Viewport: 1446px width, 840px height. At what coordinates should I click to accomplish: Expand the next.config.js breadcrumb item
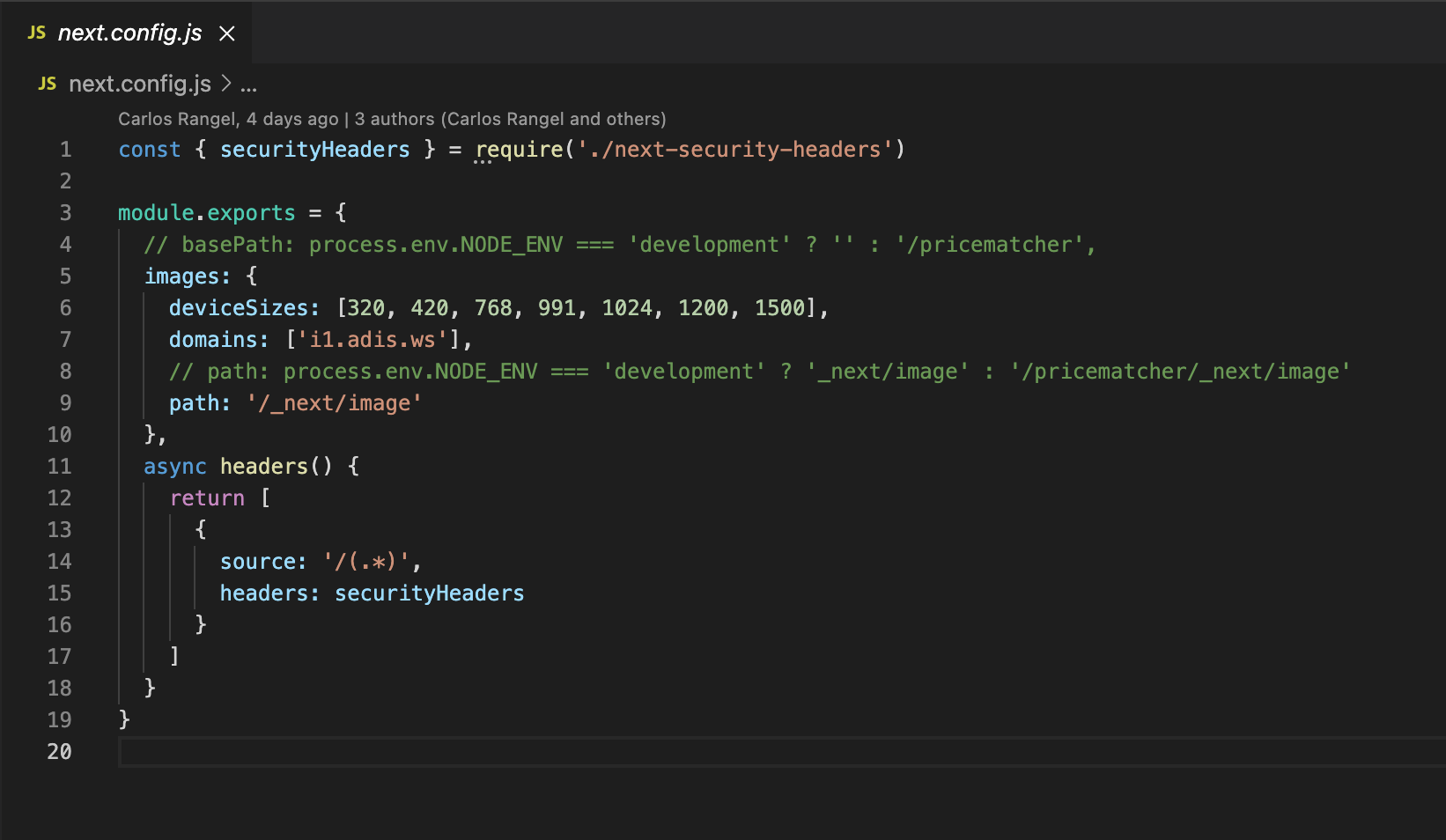click(140, 84)
